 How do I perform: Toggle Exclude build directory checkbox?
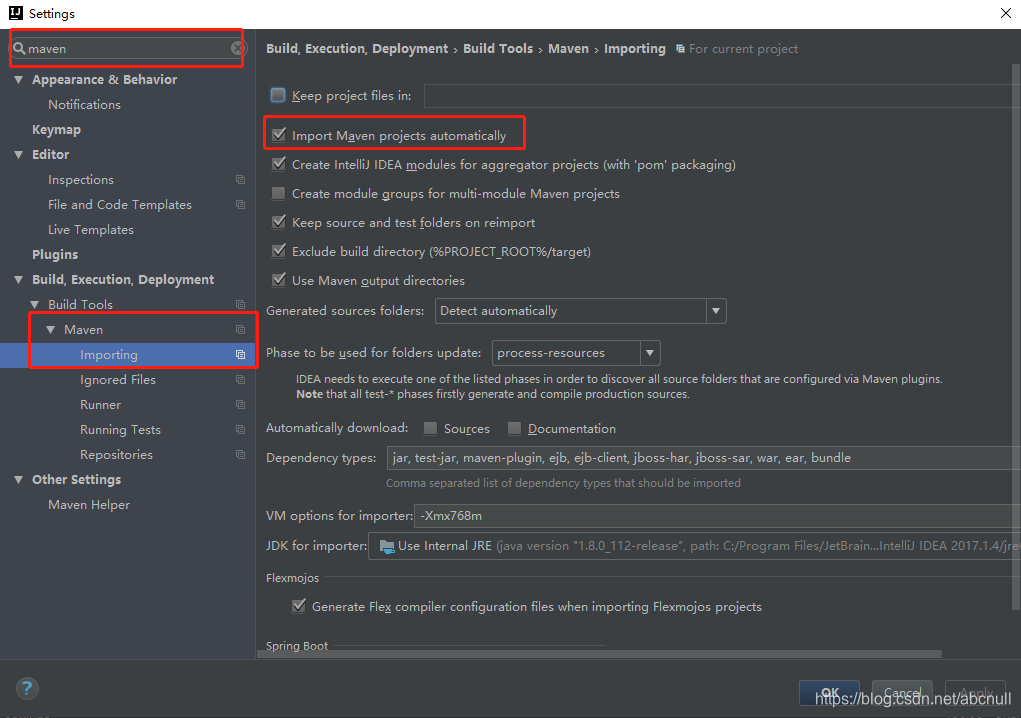click(x=279, y=251)
